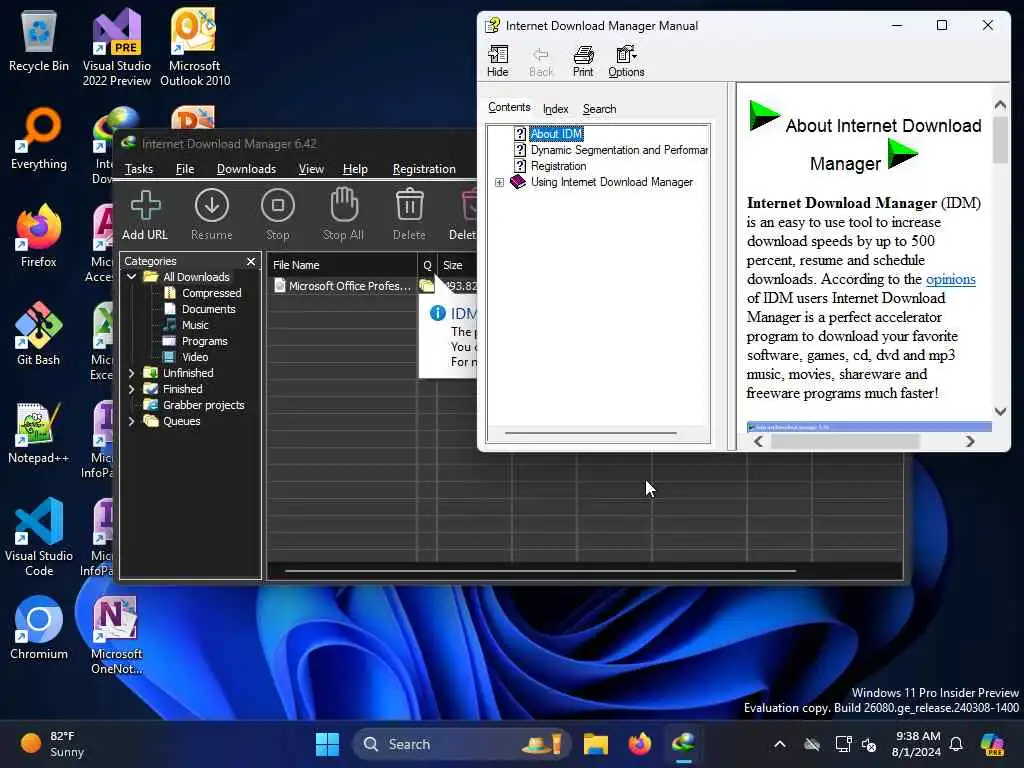Open the Visual Studio Code desktop shortcut

[x=39, y=537]
